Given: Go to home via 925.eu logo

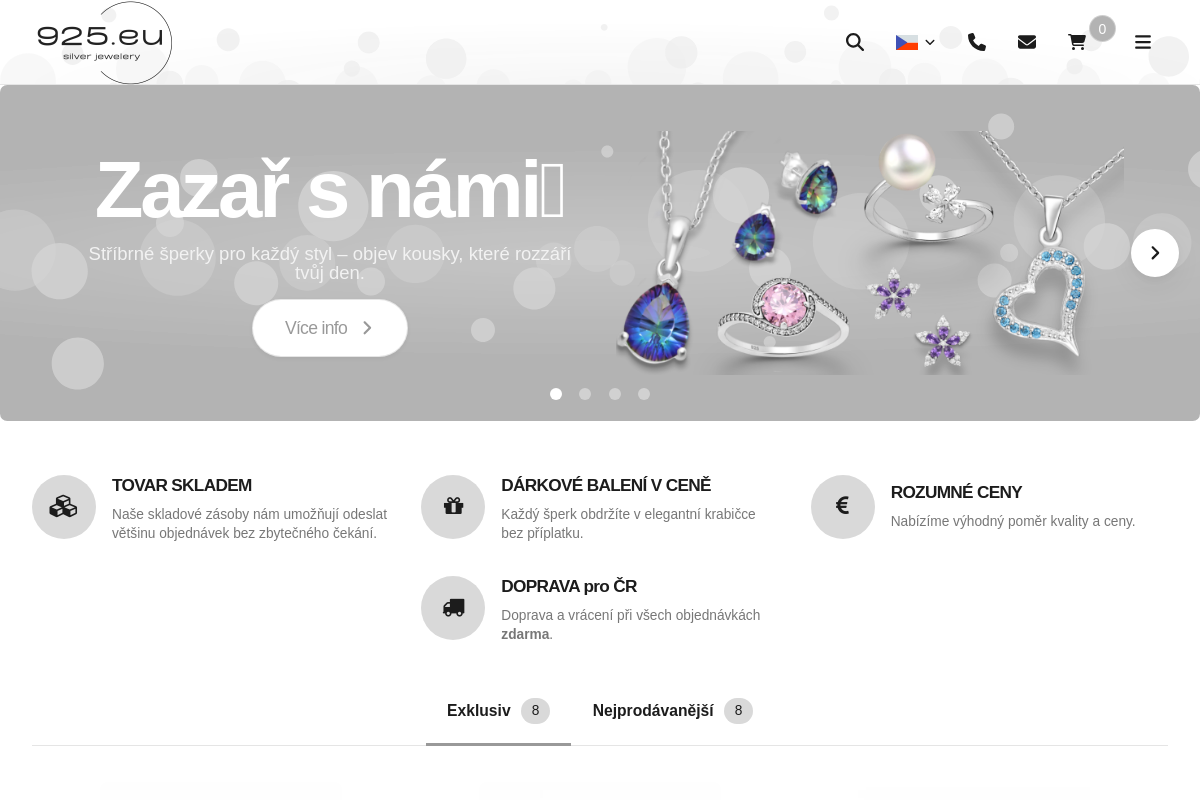Looking at the screenshot, I should (x=104, y=43).
